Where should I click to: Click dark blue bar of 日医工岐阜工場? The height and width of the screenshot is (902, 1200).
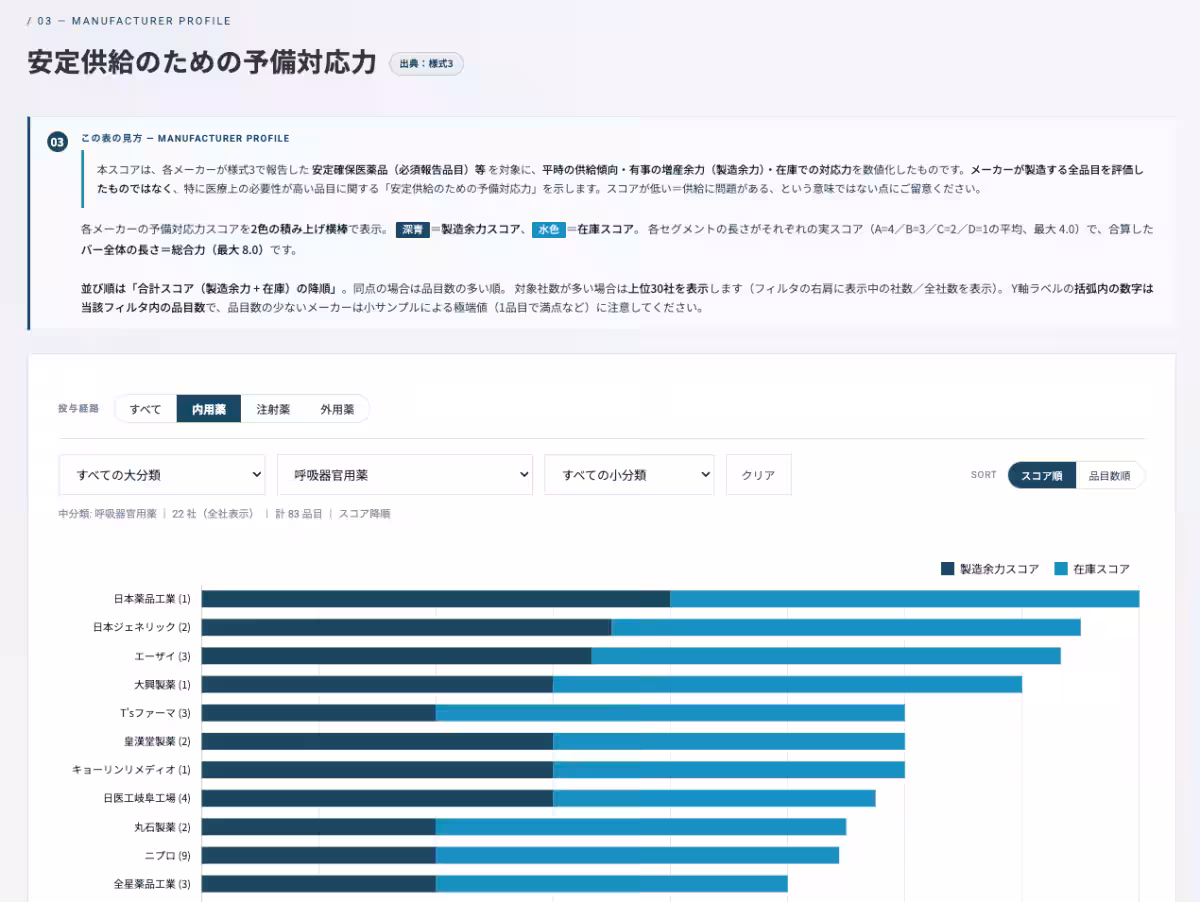coord(377,798)
